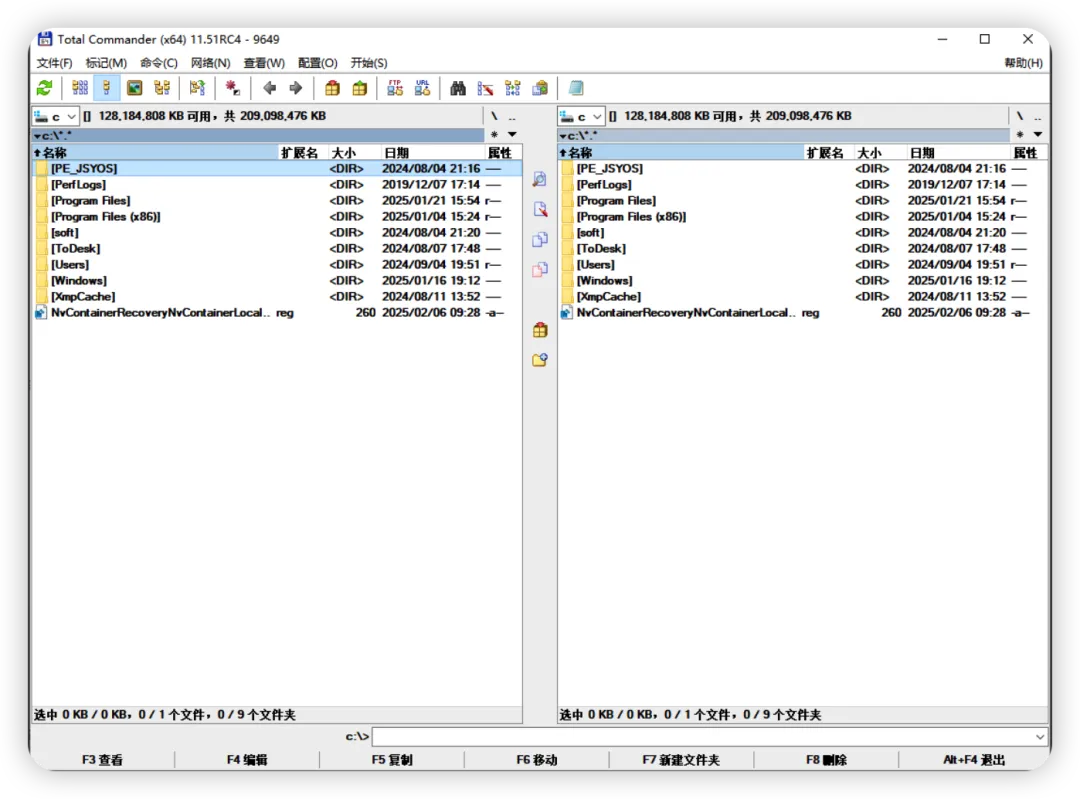This screenshot has width=1080, height=799.
Task: Click the edit file icon in middle bar
Action: pos(540,209)
